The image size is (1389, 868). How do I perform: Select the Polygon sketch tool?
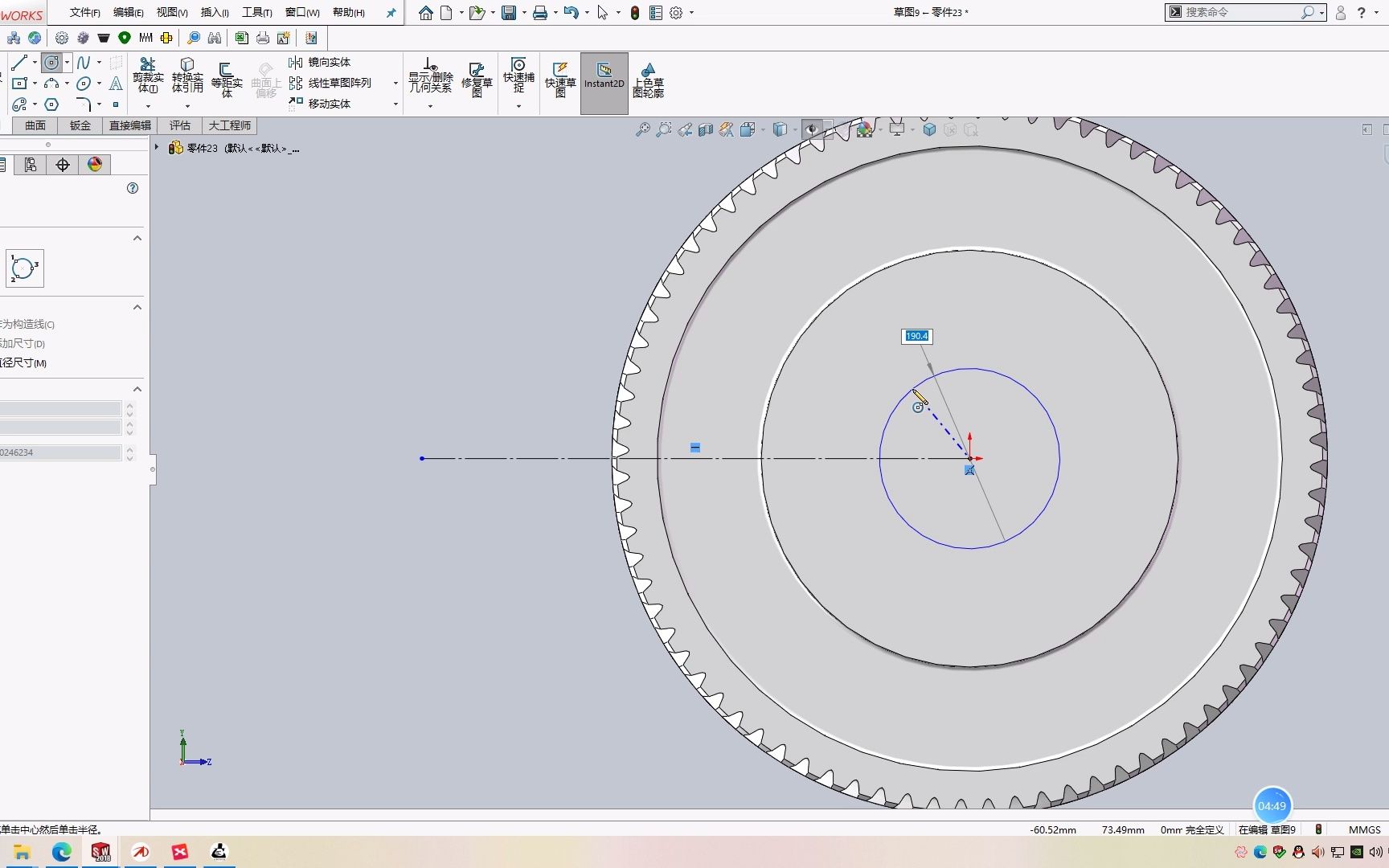pyautogui.click(x=51, y=104)
